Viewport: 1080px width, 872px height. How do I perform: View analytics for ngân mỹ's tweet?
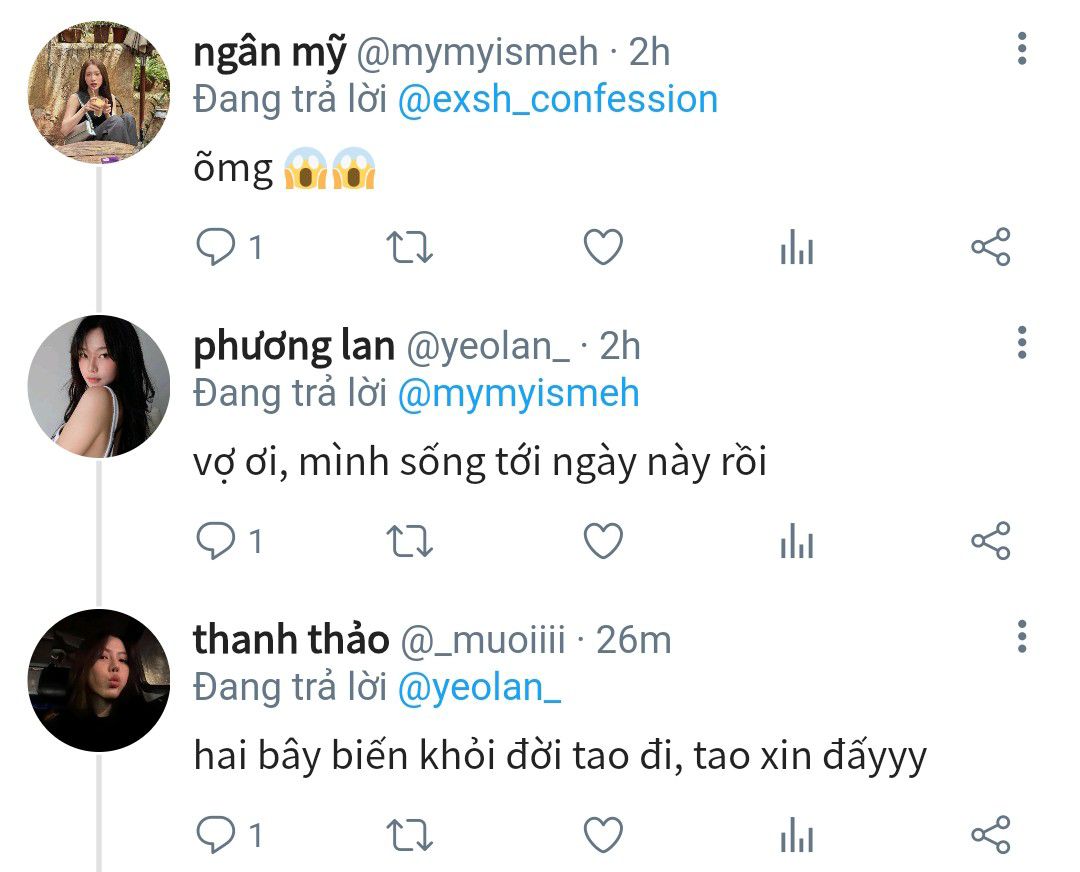coord(797,247)
